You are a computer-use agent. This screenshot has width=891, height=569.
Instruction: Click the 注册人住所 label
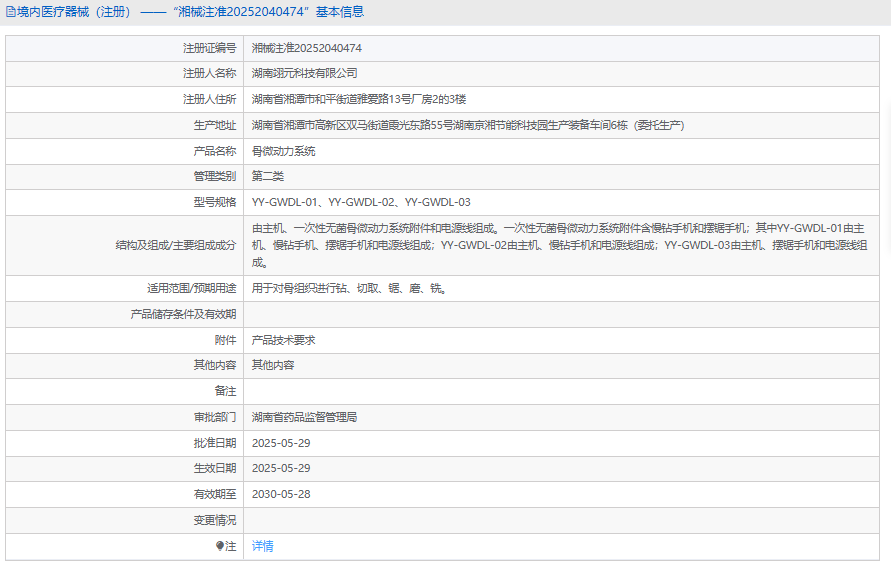coord(209,99)
